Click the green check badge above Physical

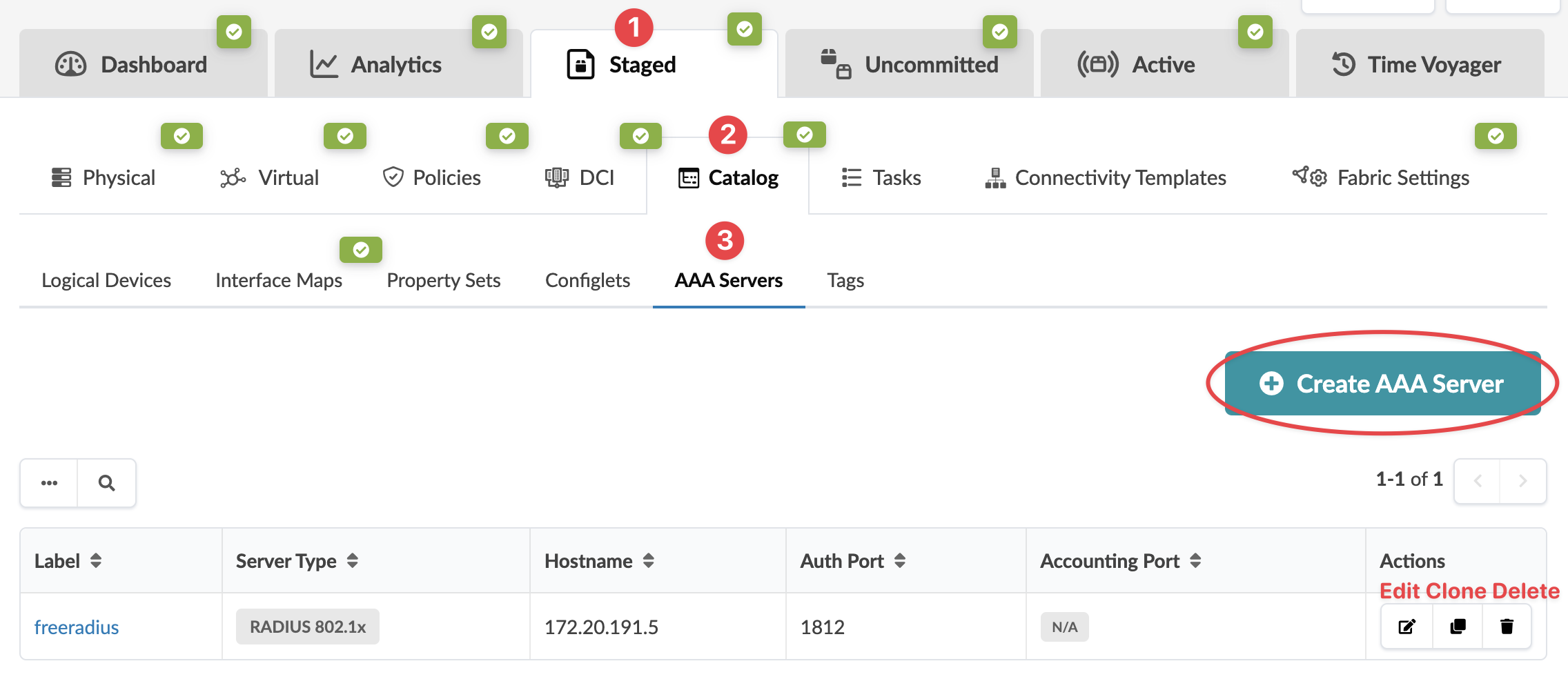[x=182, y=136]
